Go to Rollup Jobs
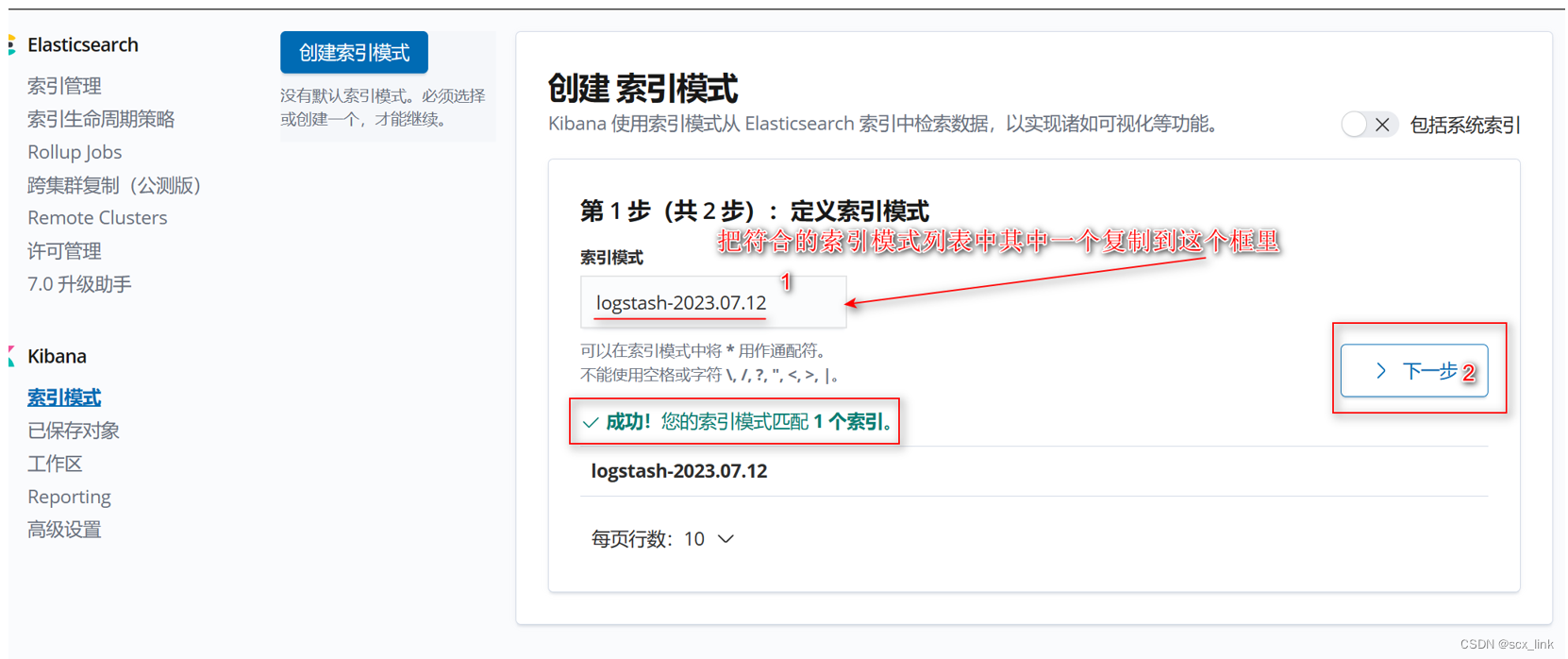The image size is (1568, 659). [x=75, y=152]
